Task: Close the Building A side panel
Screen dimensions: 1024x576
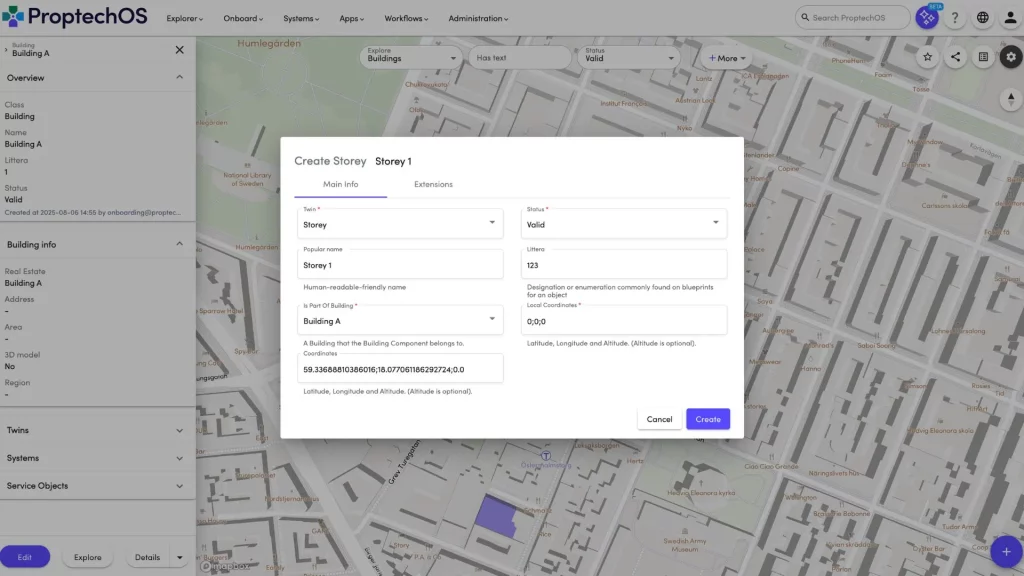Action: 180,50
